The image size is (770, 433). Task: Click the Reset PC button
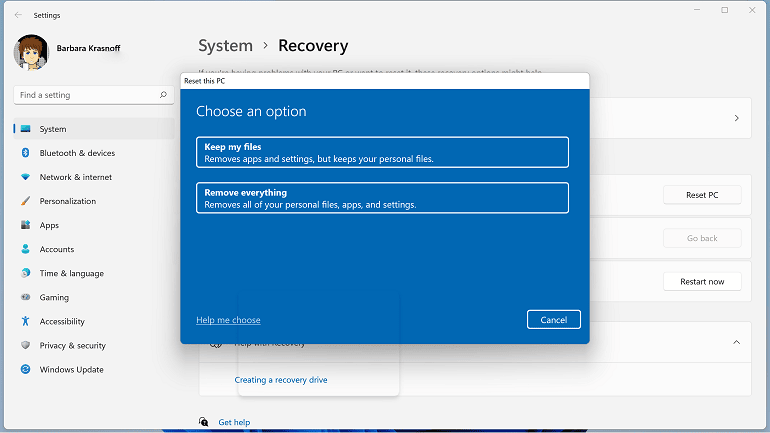click(x=702, y=195)
